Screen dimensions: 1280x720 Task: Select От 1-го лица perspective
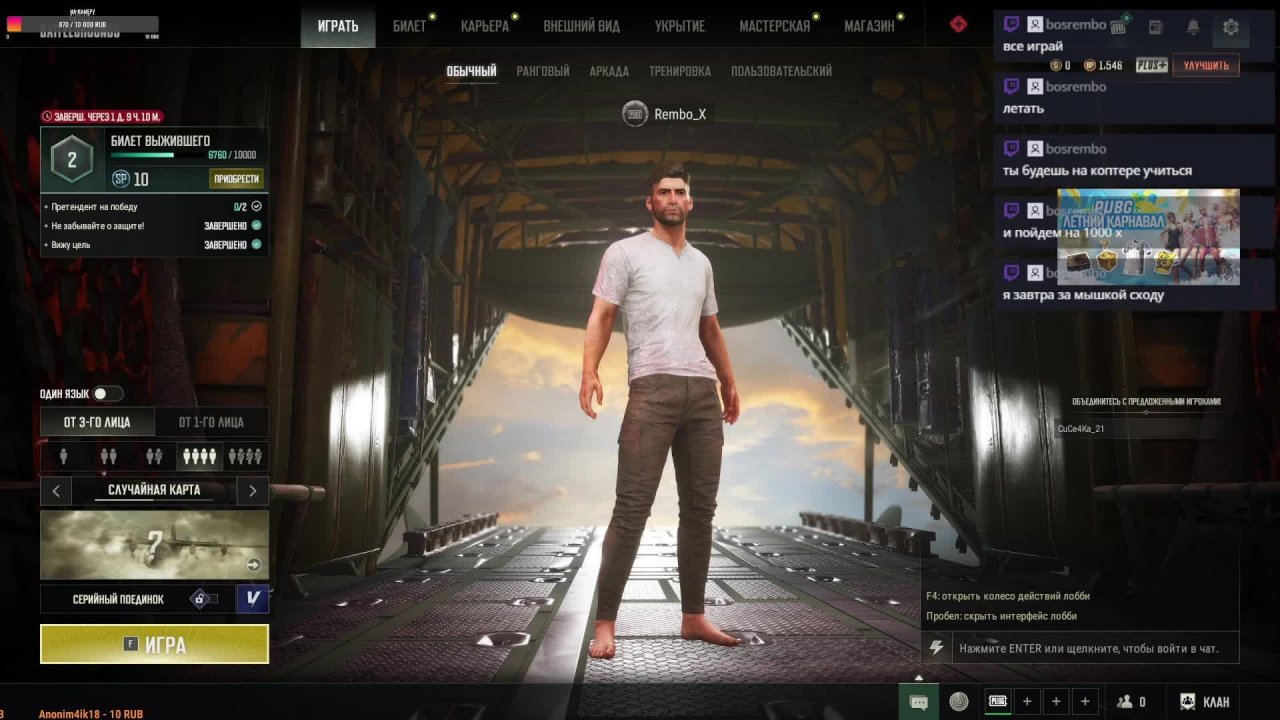pos(211,422)
